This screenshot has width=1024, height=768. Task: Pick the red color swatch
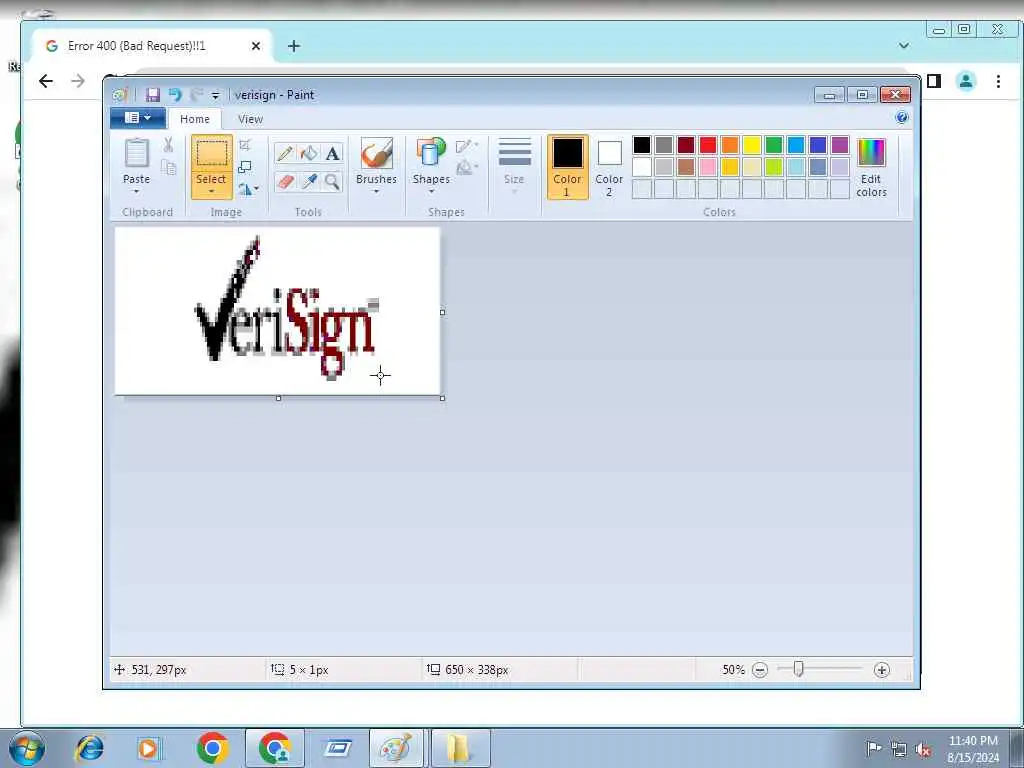pyautogui.click(x=708, y=145)
